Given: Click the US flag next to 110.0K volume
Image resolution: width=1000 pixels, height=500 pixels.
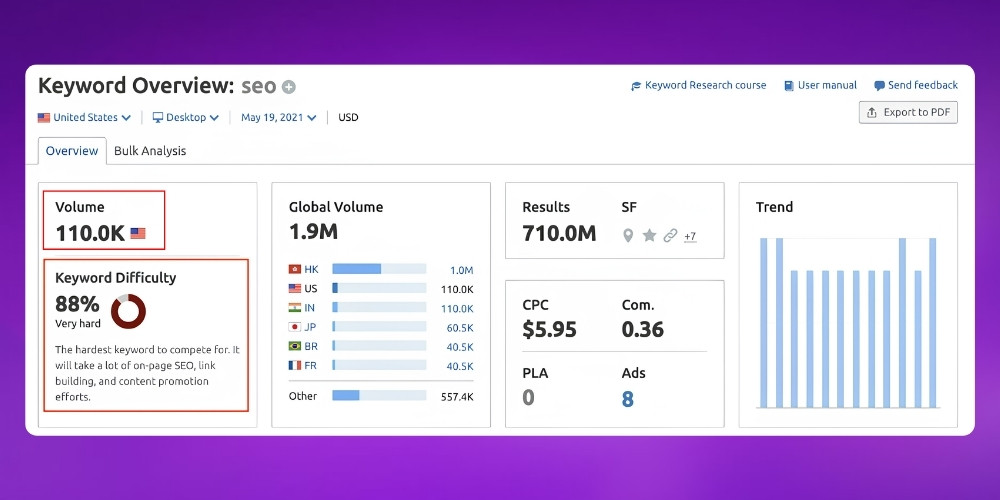Looking at the screenshot, I should (138, 233).
